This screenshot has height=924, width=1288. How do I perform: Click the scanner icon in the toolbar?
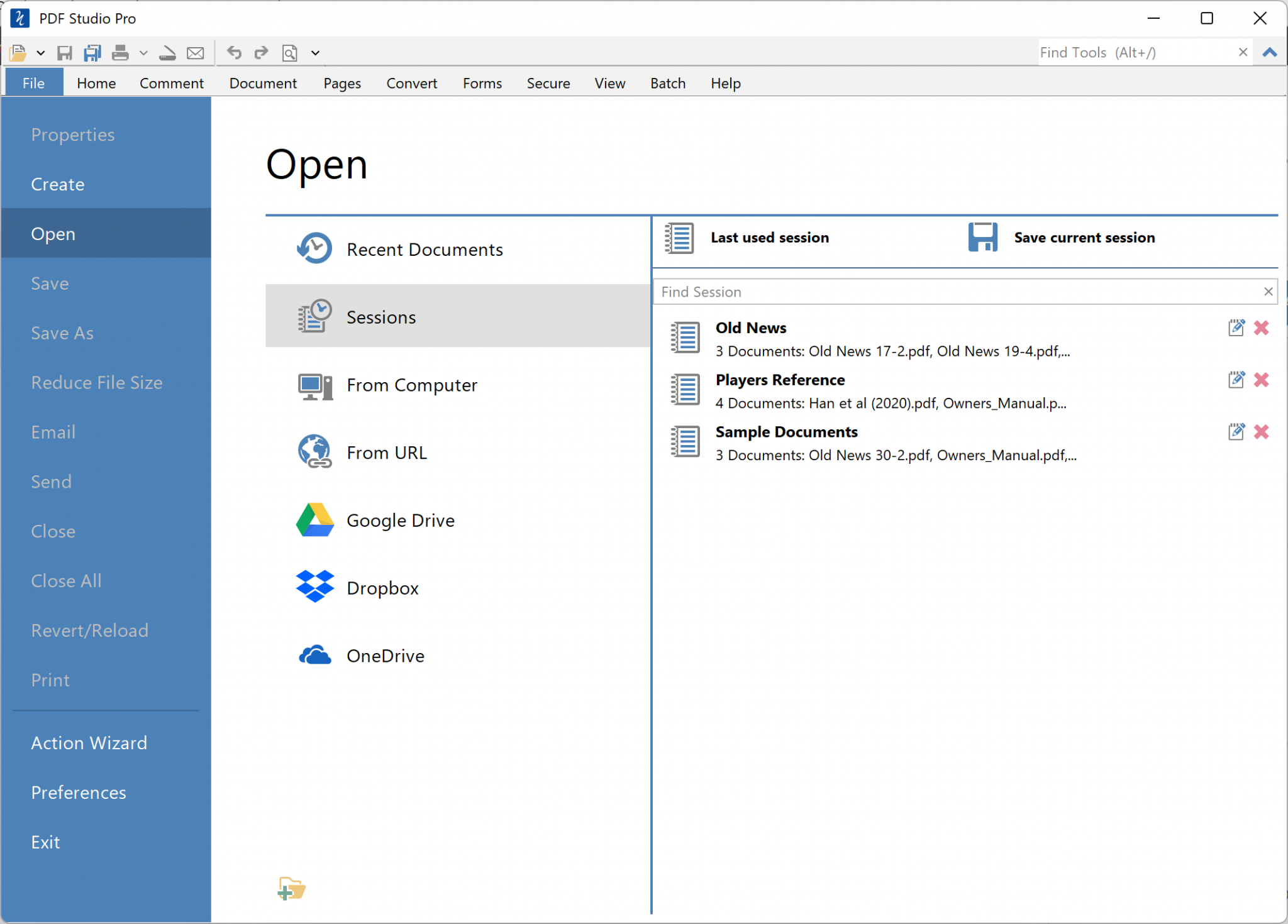[x=166, y=53]
